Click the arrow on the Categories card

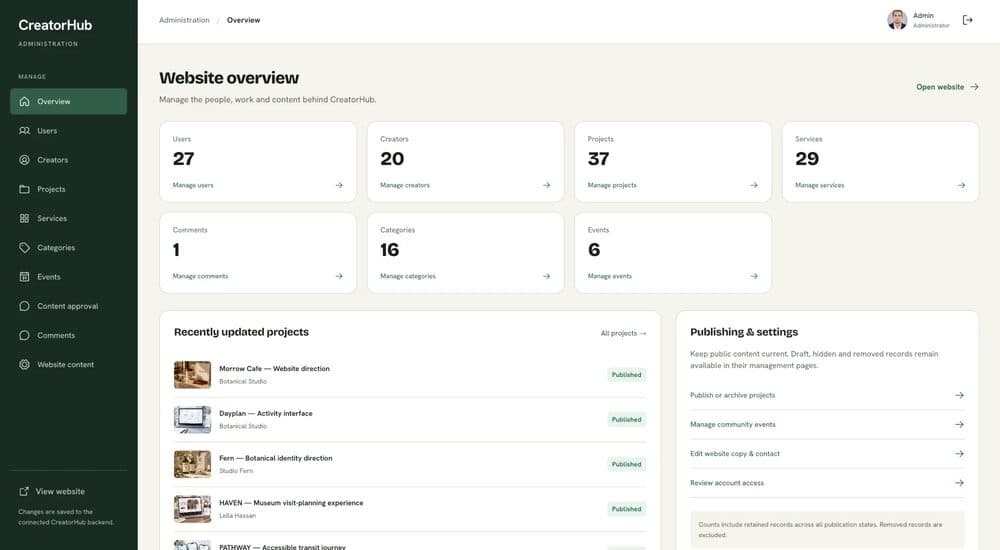[547, 276]
